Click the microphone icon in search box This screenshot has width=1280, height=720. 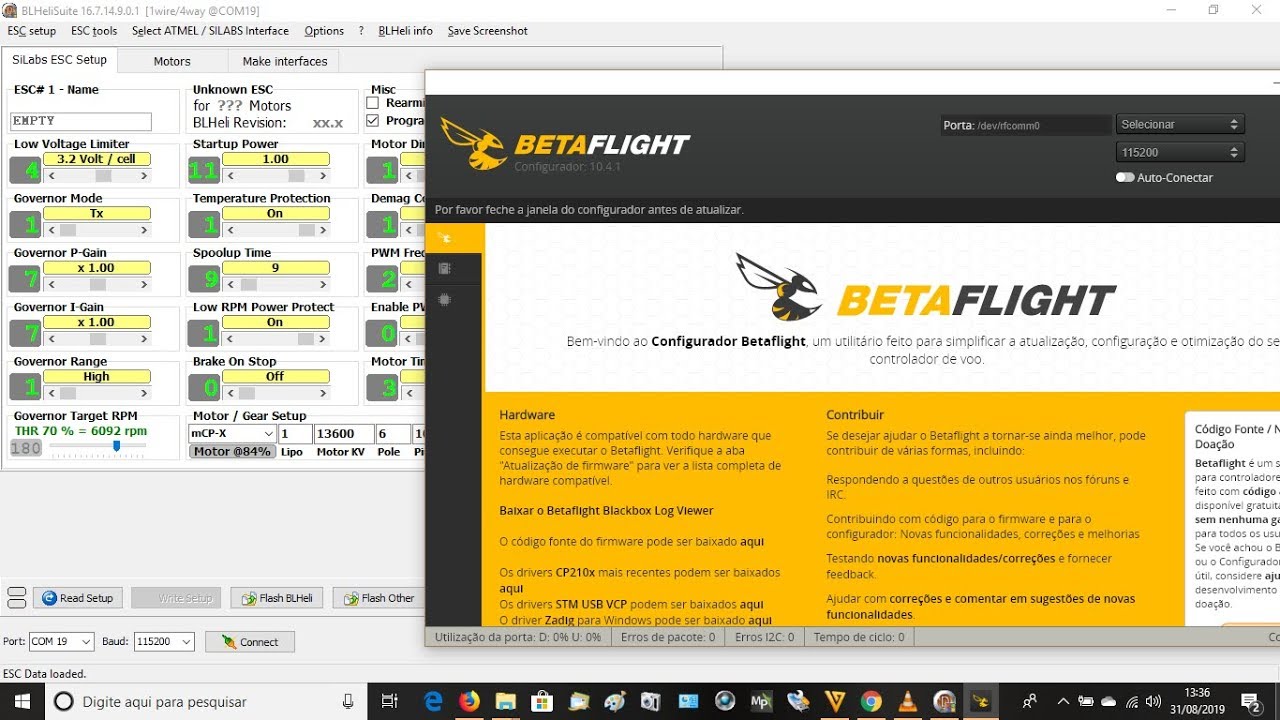click(x=348, y=701)
